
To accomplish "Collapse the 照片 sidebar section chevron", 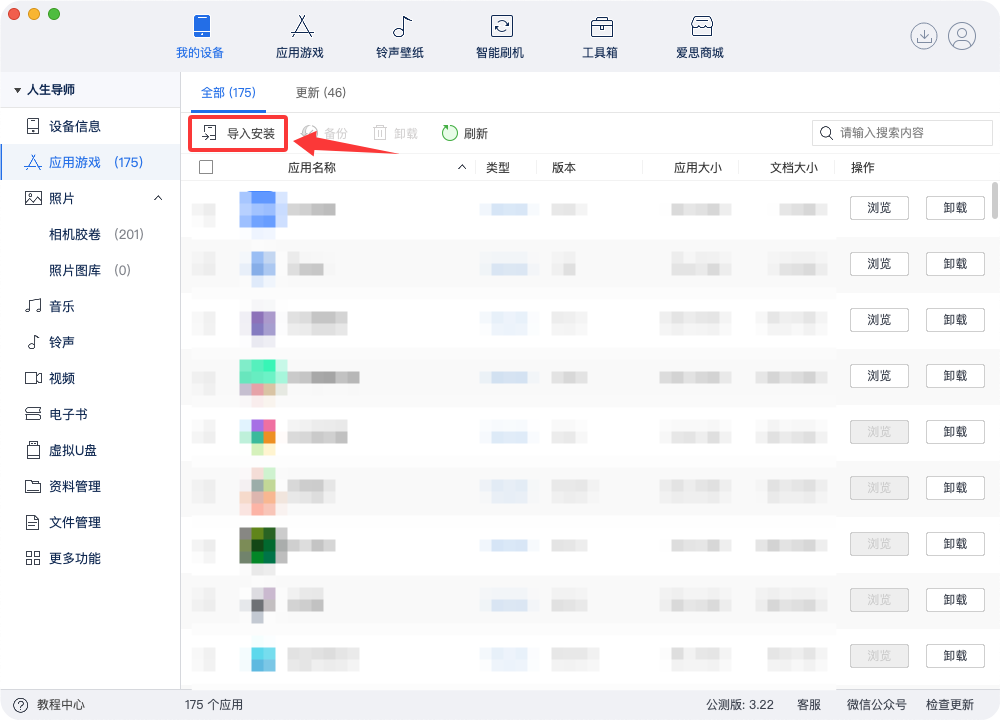I will (x=158, y=198).
